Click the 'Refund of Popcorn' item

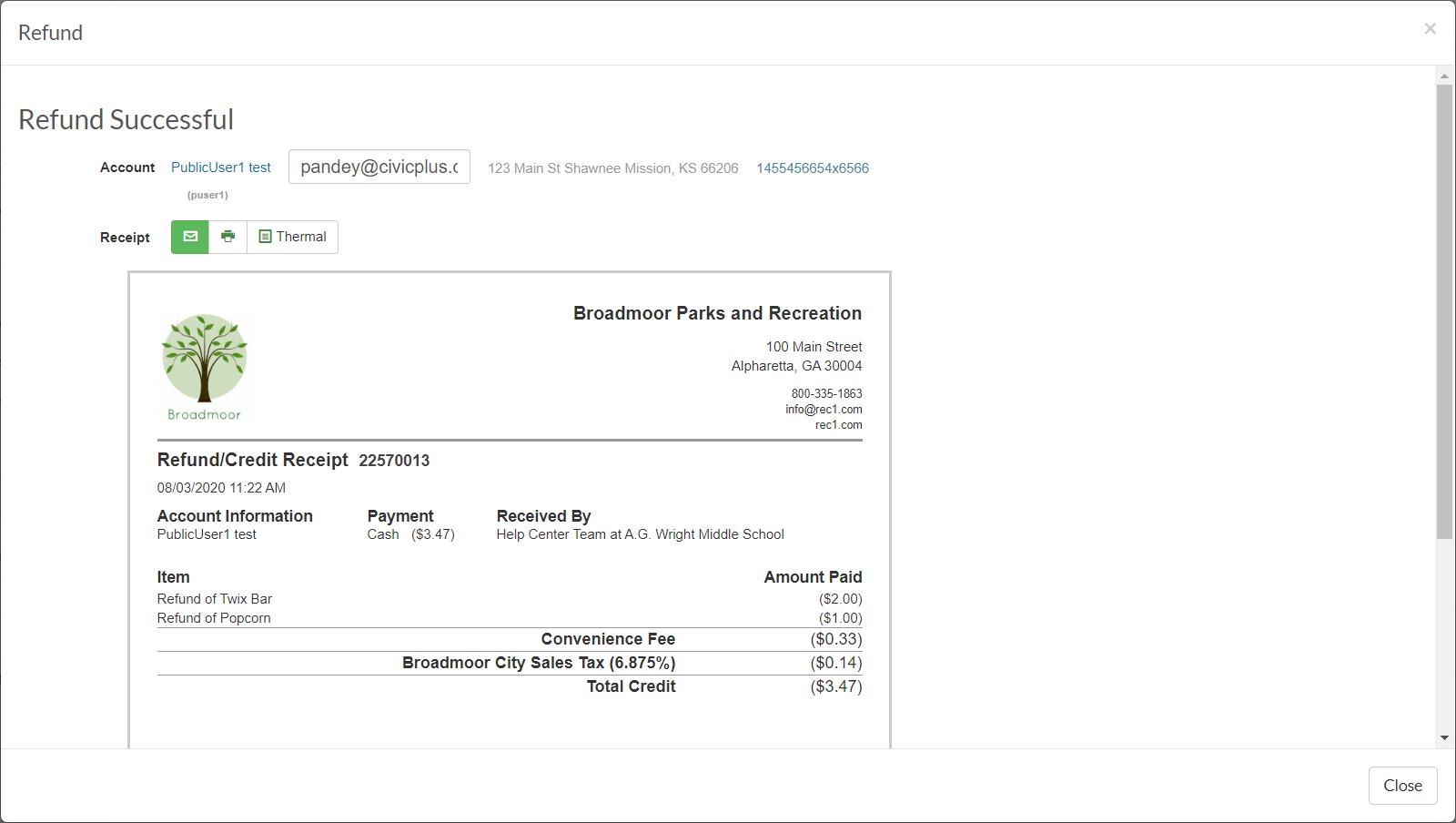(x=214, y=618)
